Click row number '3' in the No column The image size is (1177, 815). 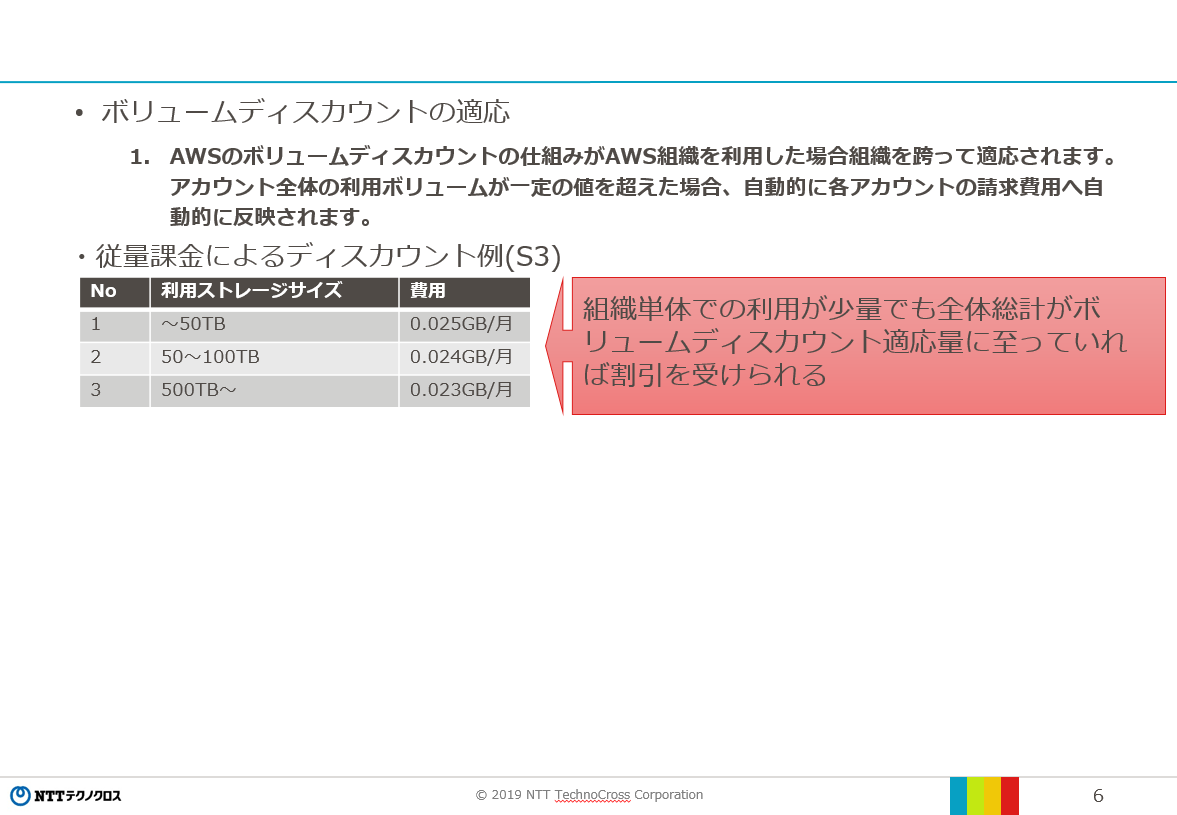coord(114,391)
